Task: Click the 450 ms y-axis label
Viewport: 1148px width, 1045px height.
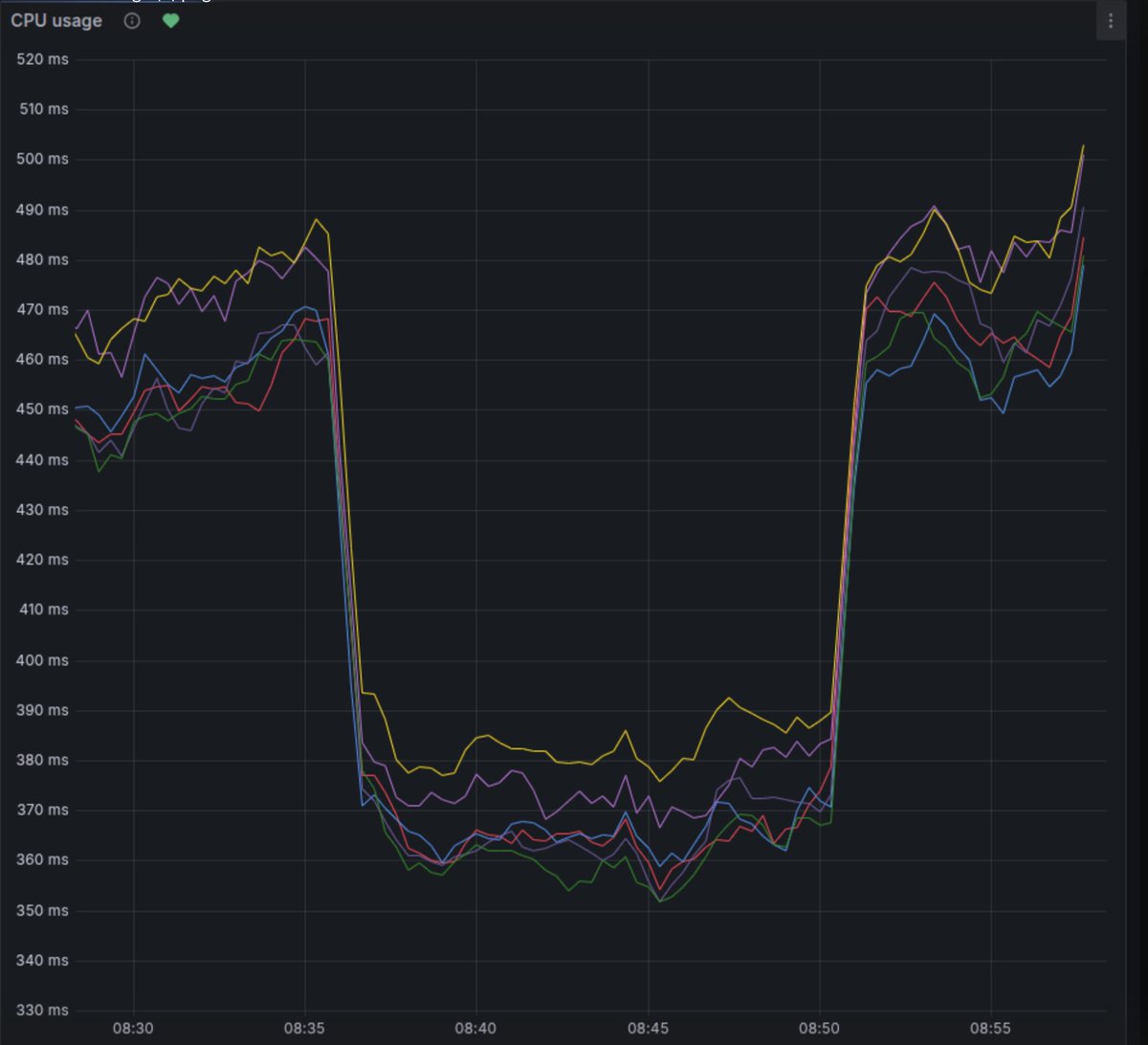Action: coord(44,410)
